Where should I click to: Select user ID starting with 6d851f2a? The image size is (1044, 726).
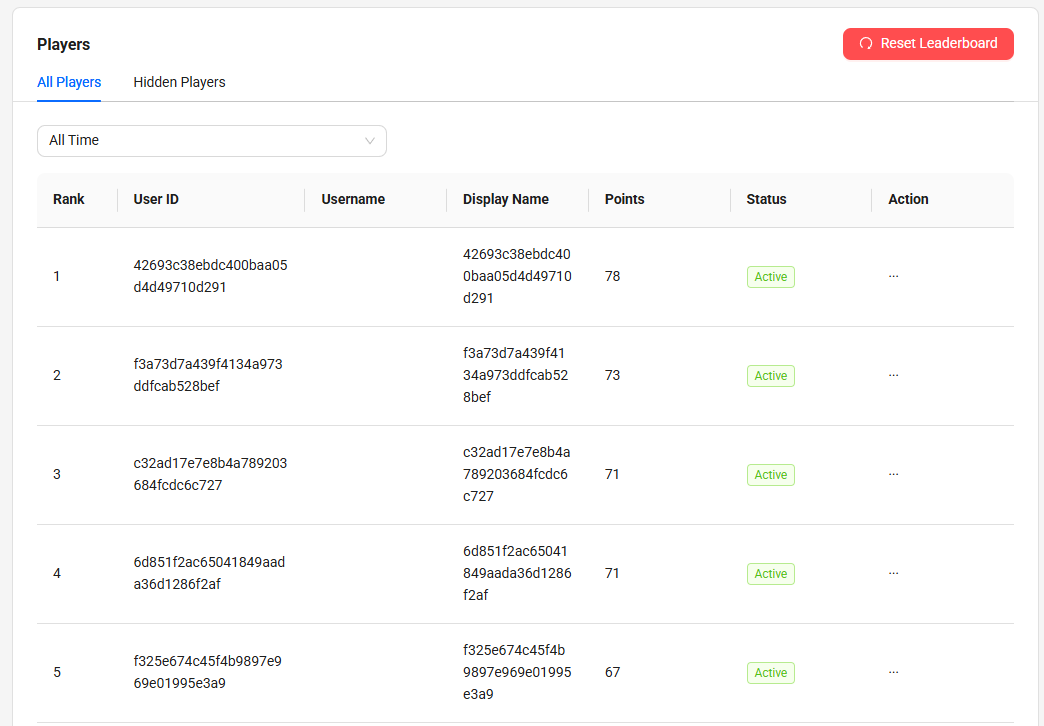(x=209, y=573)
